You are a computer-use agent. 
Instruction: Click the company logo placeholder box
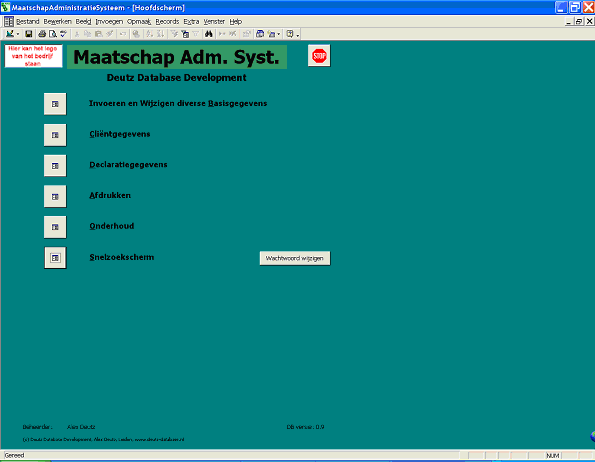[x=33, y=56]
